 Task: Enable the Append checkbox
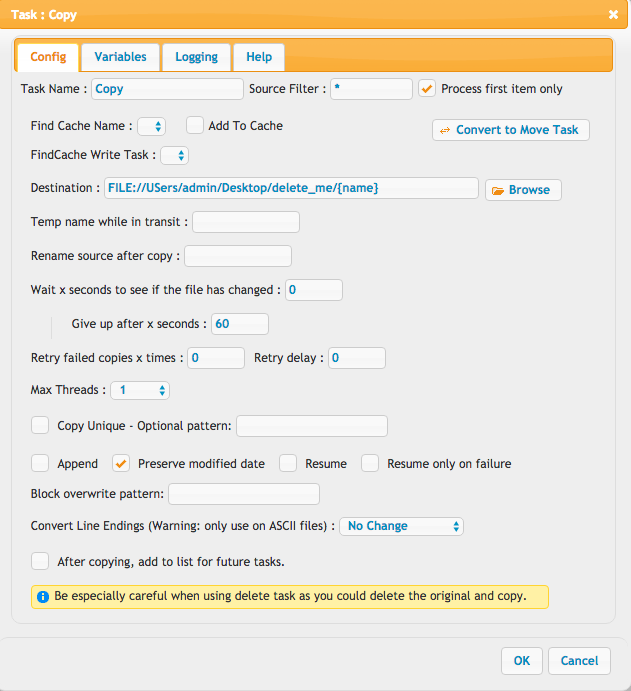[x=40, y=463]
